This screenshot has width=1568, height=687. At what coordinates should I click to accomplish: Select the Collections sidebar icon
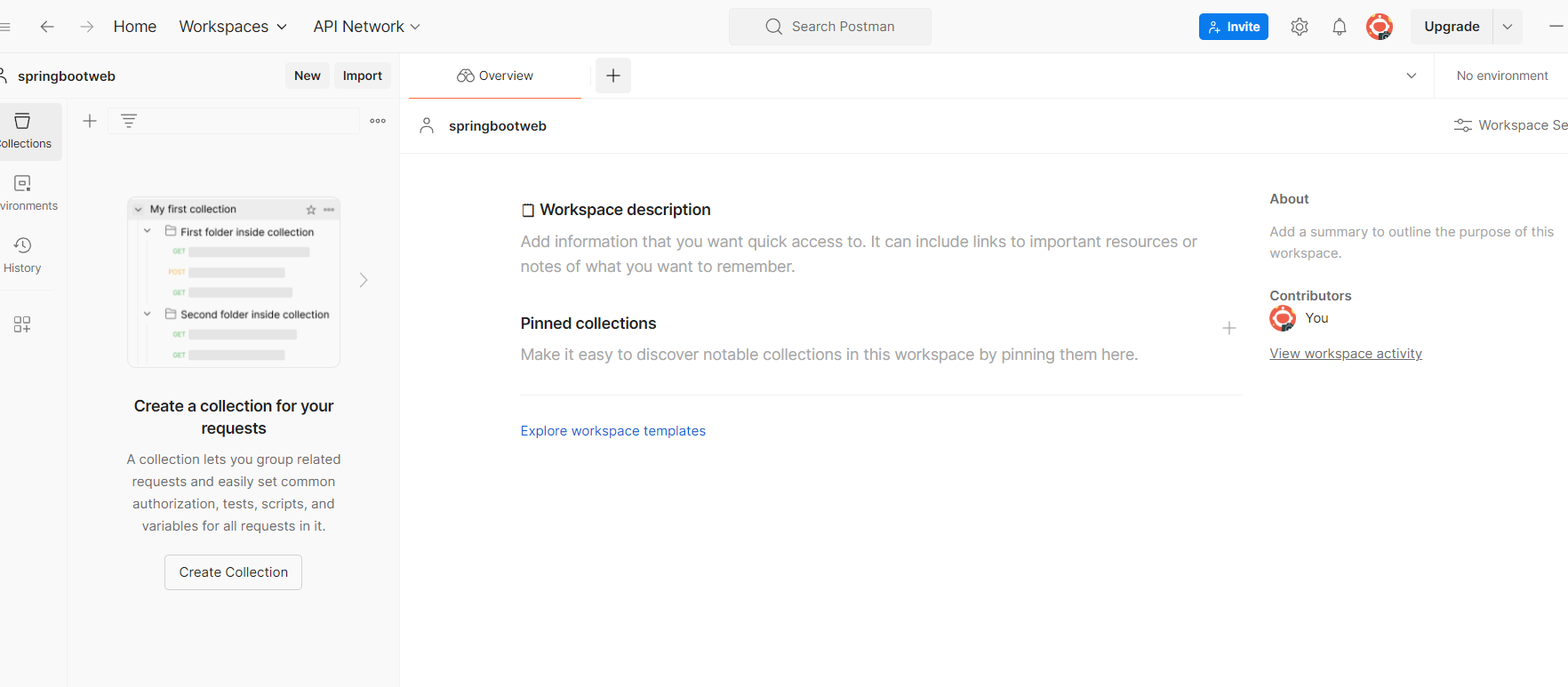click(24, 131)
